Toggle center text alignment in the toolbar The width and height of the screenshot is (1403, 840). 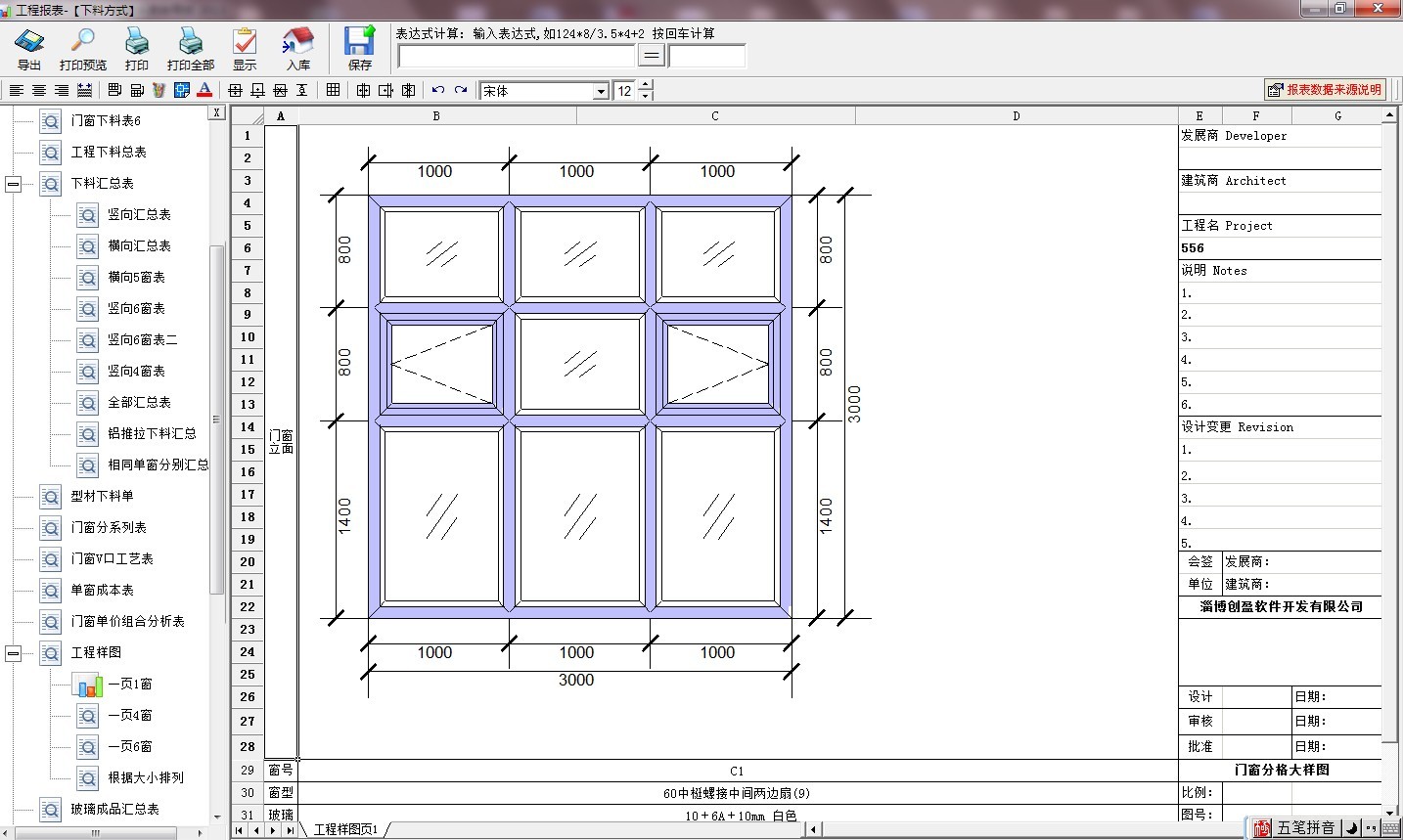pyautogui.click(x=39, y=91)
